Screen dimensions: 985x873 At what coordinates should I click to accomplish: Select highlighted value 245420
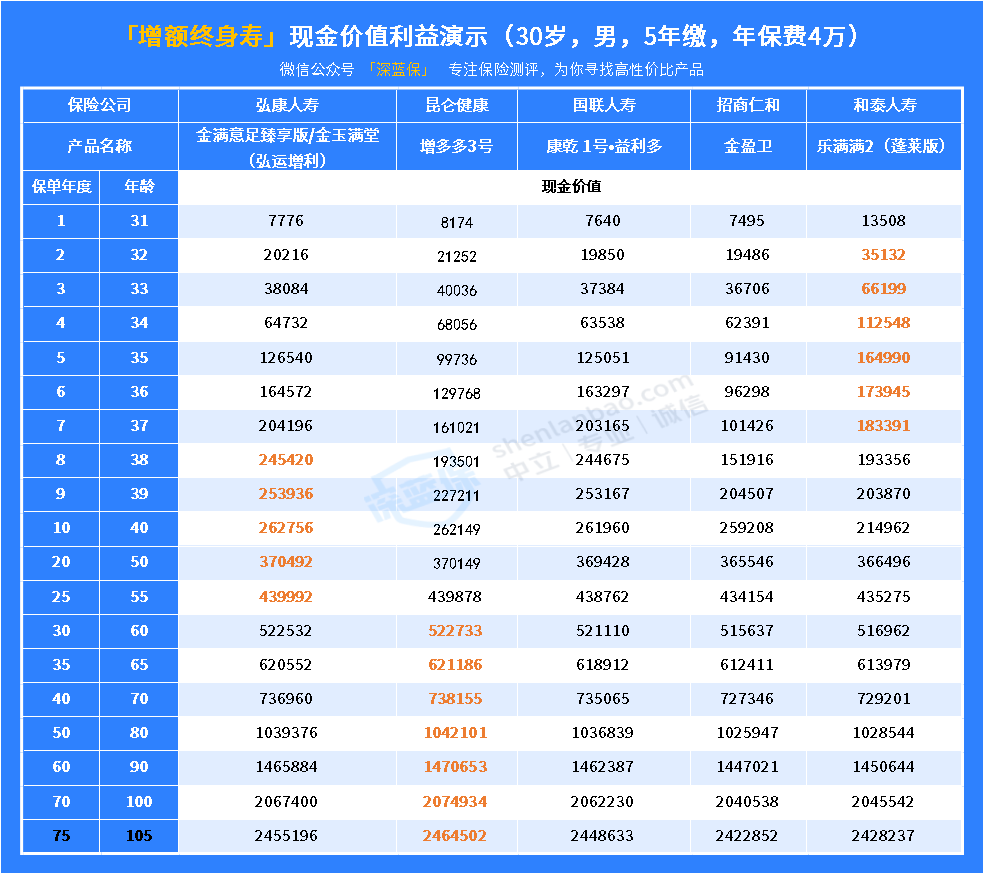click(286, 459)
